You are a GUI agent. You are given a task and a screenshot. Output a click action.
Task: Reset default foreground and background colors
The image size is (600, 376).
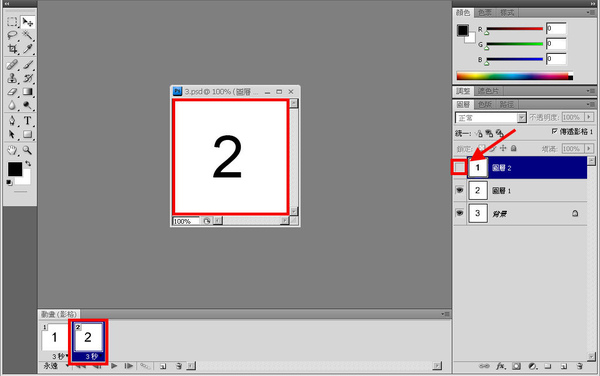[x=9, y=182]
